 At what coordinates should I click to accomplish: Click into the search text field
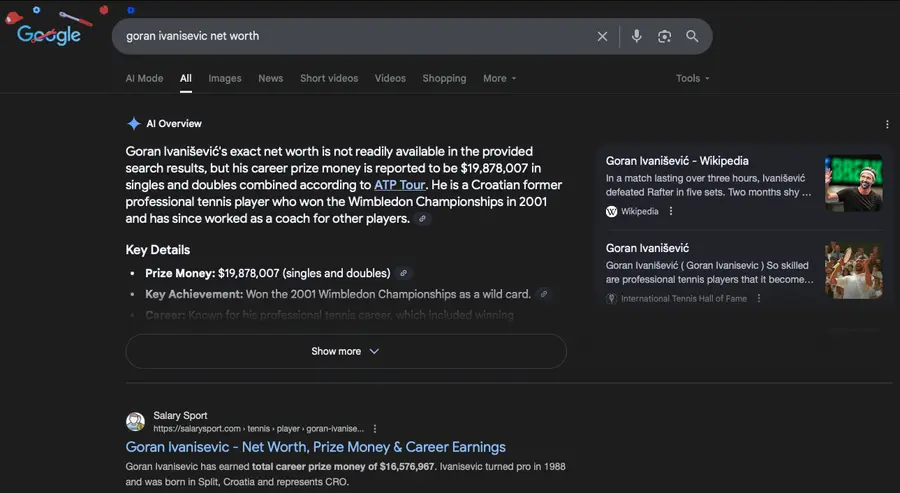coord(350,36)
